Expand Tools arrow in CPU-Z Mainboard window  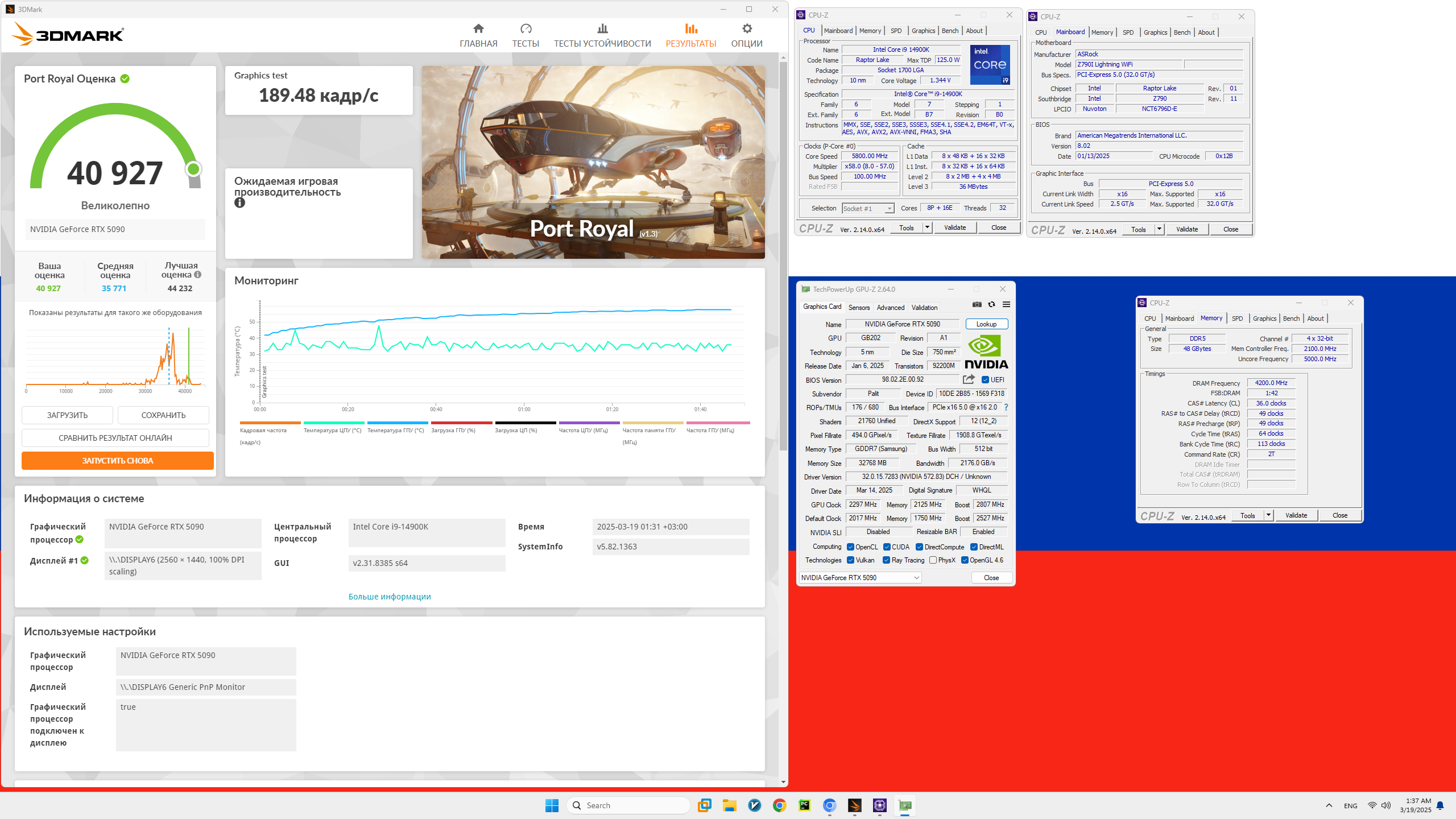(x=1159, y=229)
